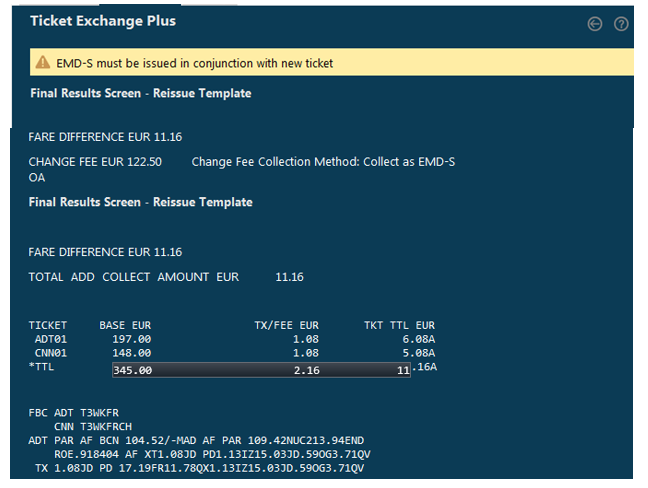Click the 2.16 tax total value
The image size is (648, 488).
[x=307, y=370]
